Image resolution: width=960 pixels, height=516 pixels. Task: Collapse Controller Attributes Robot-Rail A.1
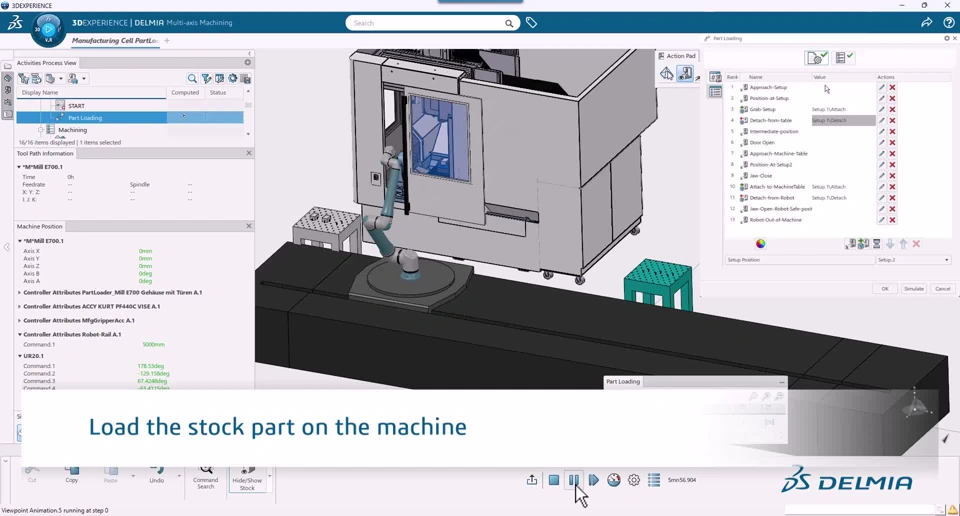coord(20,335)
